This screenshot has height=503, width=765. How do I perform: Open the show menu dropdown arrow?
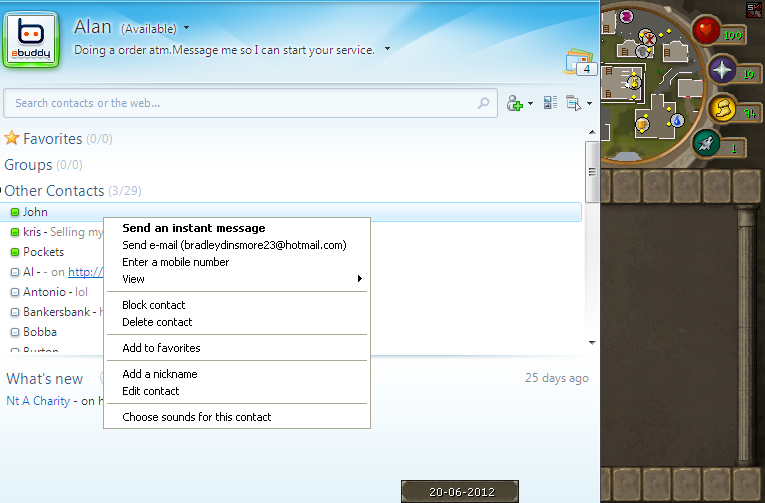[589, 103]
